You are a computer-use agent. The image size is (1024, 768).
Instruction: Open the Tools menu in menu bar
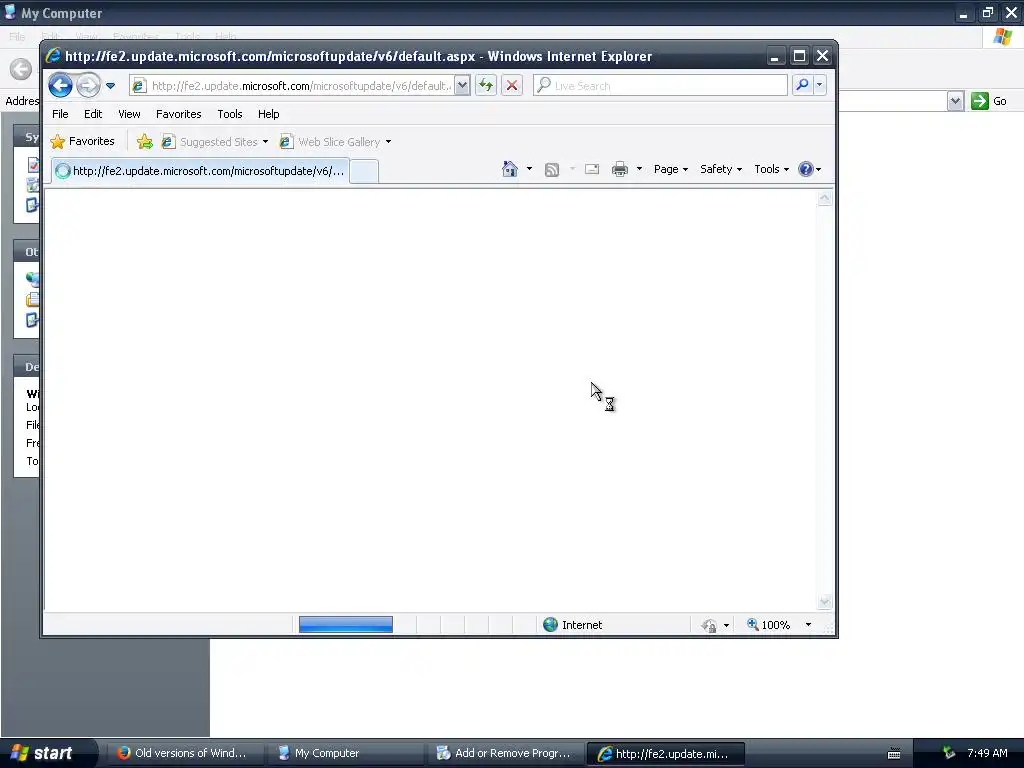230,114
